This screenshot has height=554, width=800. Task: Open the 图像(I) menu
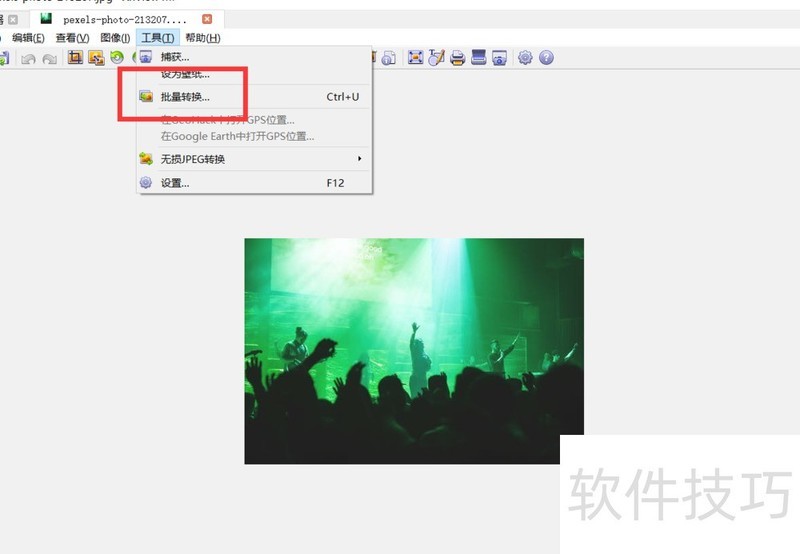(115, 38)
